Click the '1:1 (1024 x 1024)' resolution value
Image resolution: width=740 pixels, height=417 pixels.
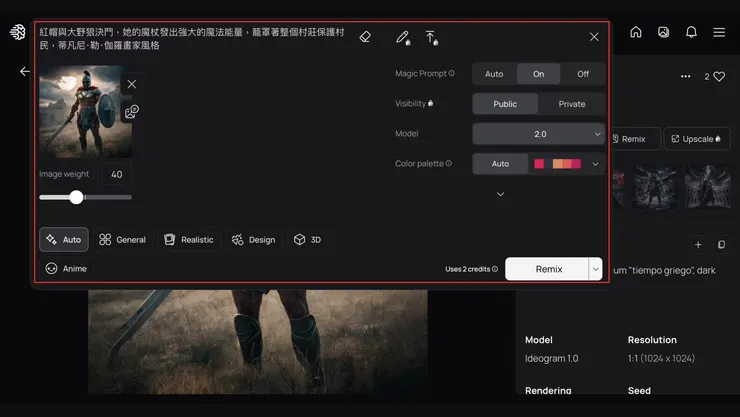[661, 359]
